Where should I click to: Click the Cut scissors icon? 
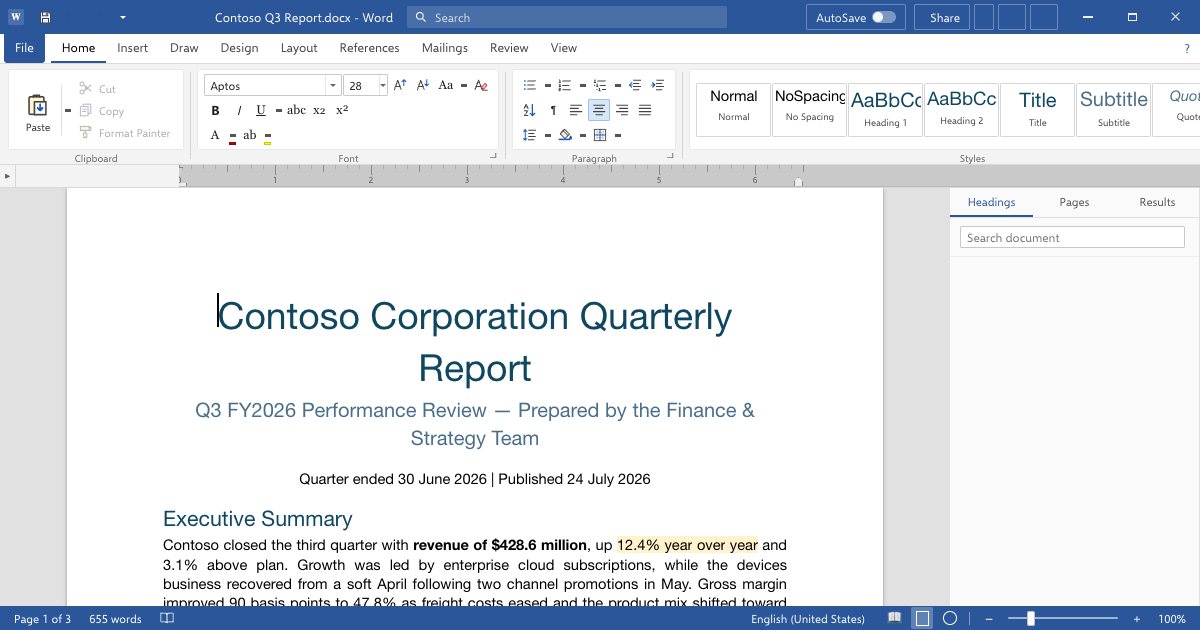[x=85, y=89]
